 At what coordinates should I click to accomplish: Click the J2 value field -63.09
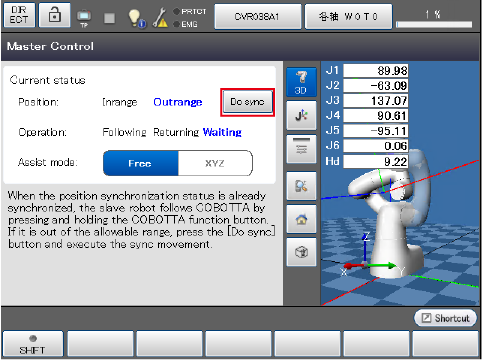coord(376,86)
